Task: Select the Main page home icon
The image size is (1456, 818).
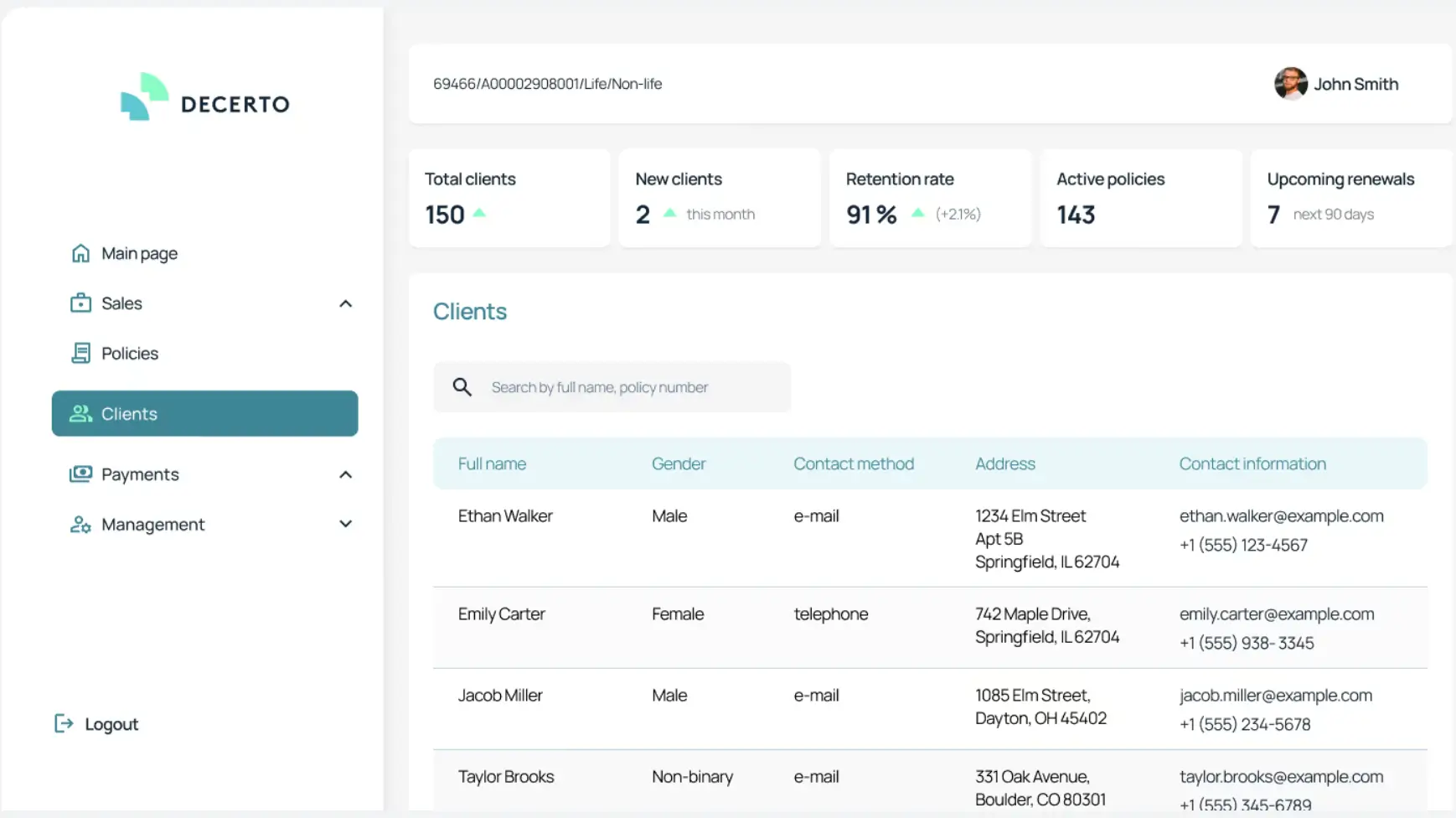Action: tap(80, 252)
